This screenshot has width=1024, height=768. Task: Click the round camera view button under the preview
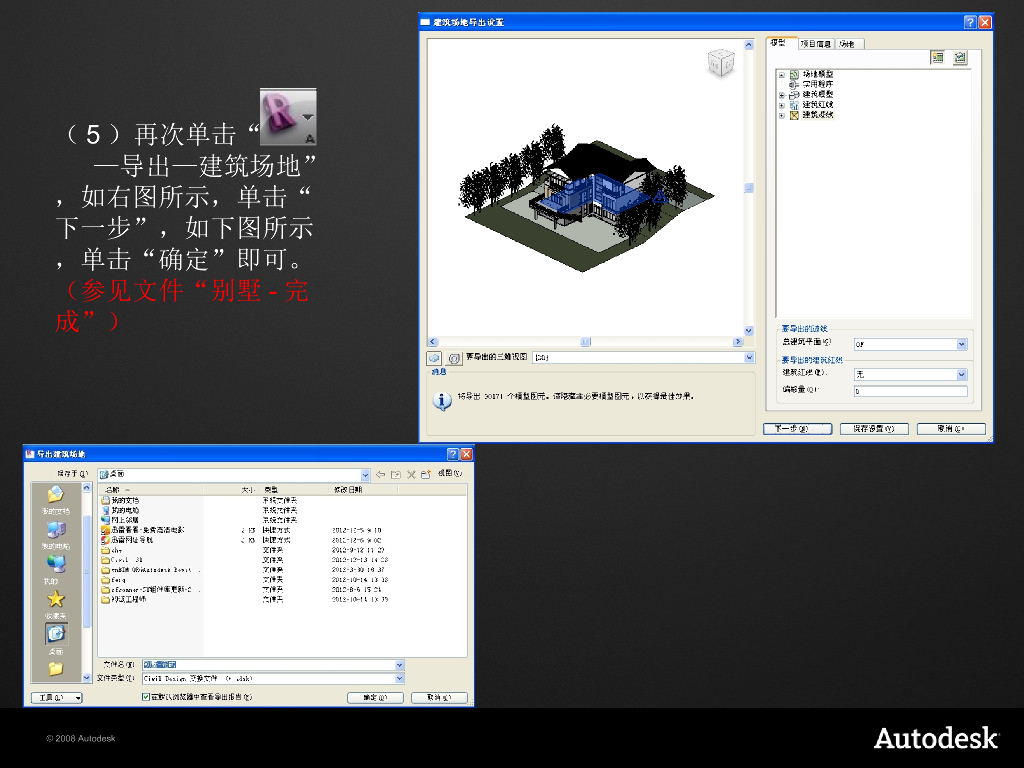coord(455,358)
